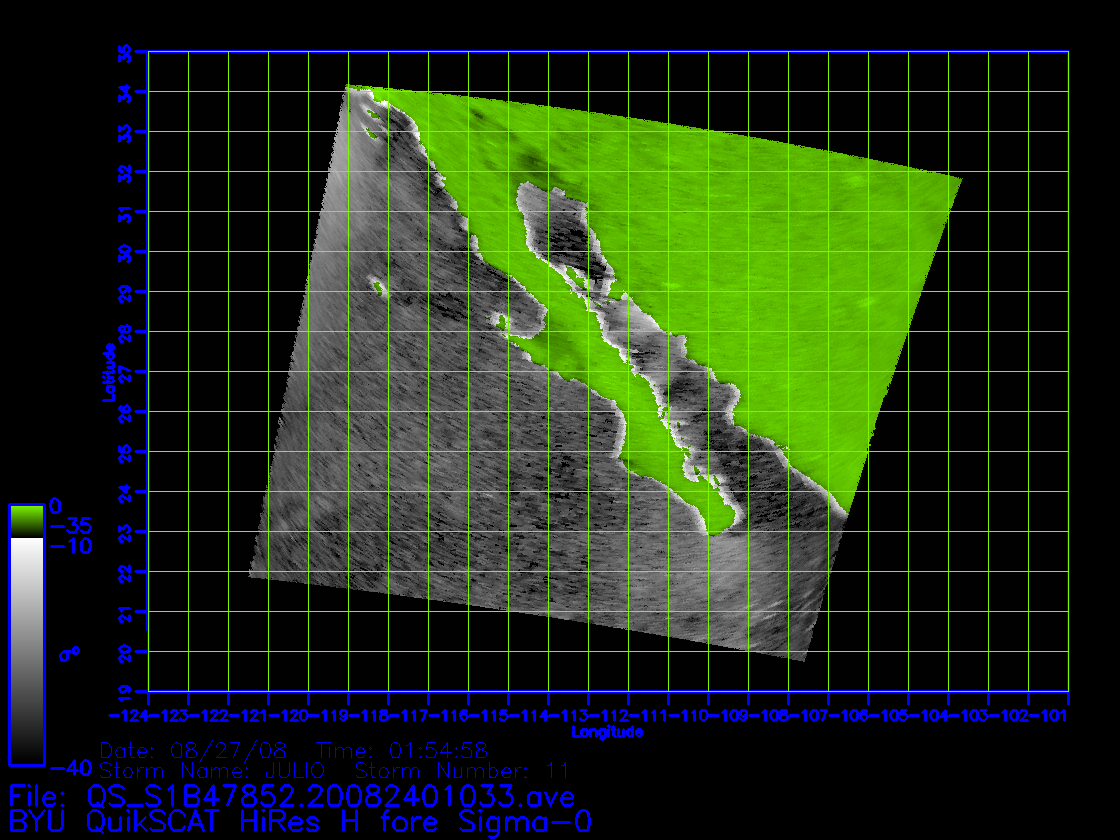
Task: Click the BYU QuikSCAT HiRes title text
Action: pos(299,823)
